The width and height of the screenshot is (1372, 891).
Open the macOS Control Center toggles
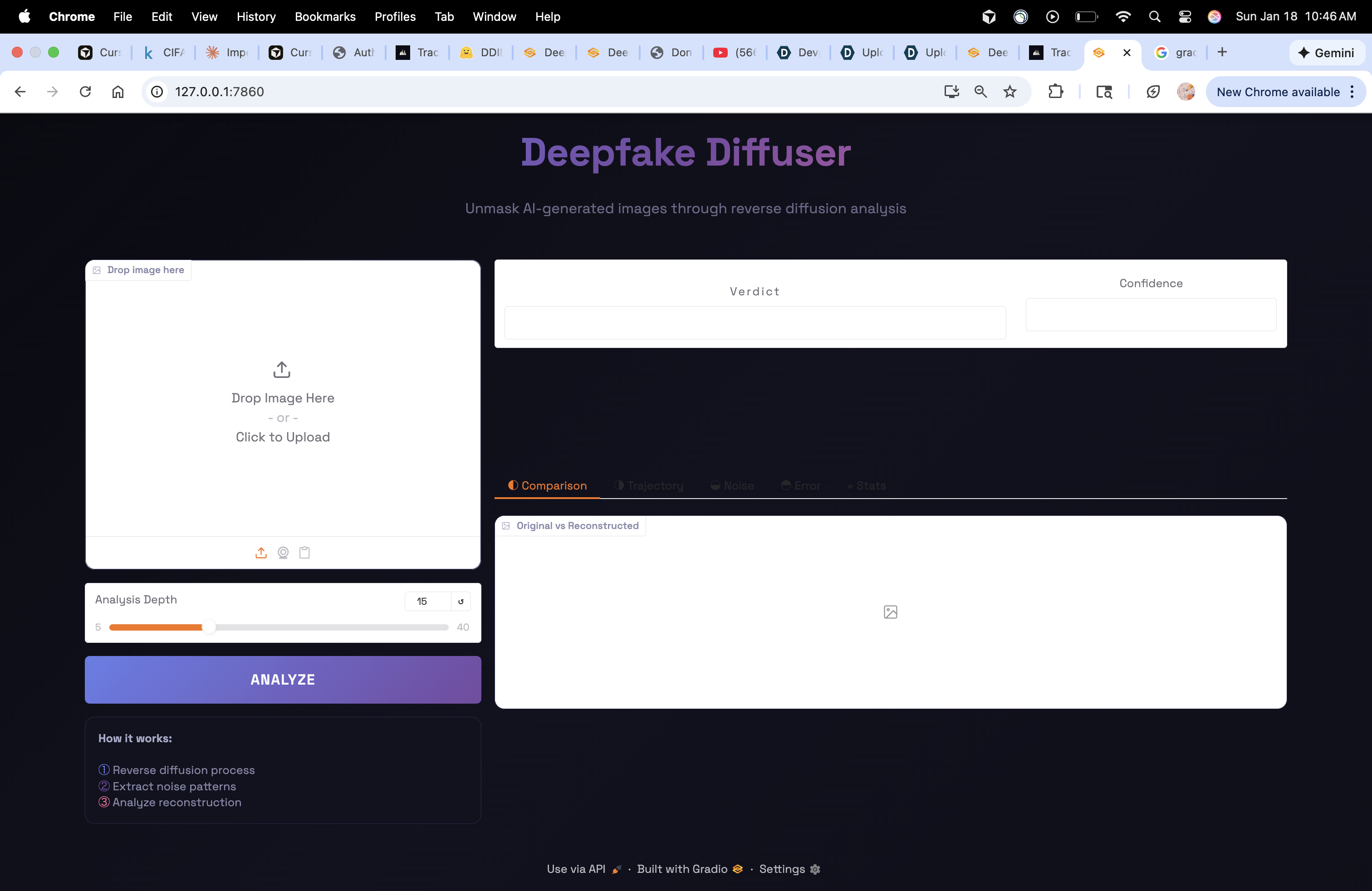coord(1185,17)
